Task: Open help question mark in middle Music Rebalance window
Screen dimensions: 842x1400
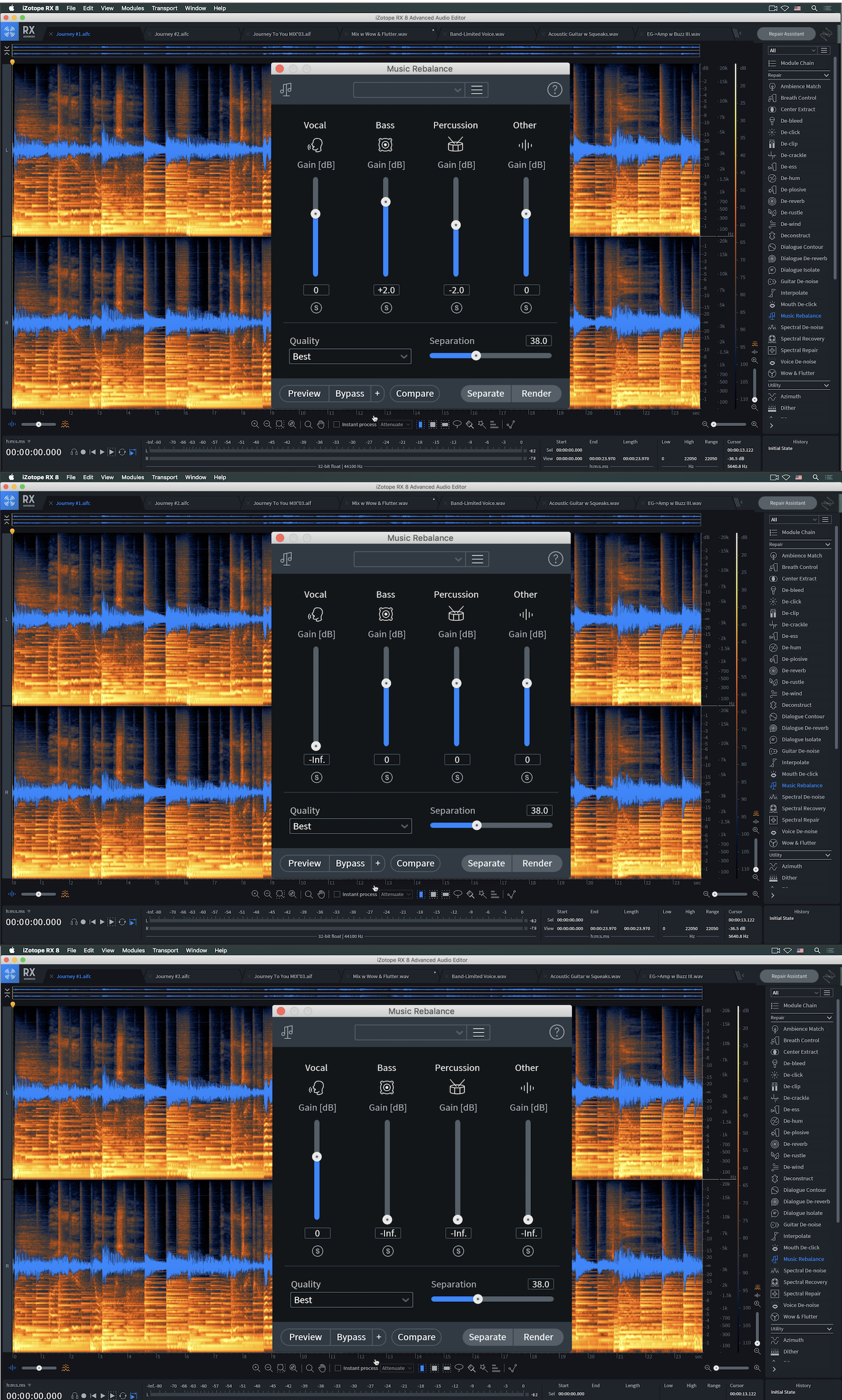Action: (556, 559)
